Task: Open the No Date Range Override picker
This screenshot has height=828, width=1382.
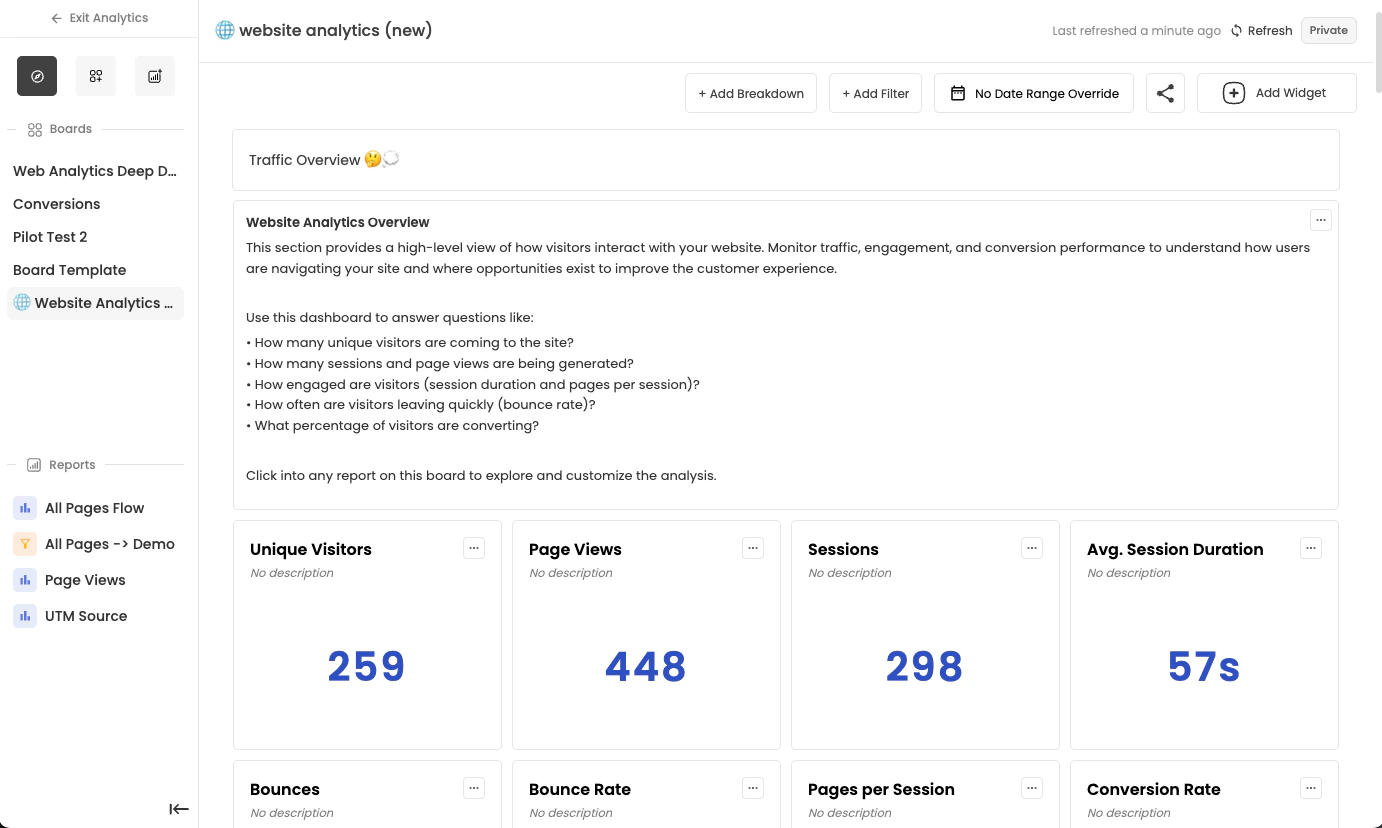Action: pos(1034,93)
